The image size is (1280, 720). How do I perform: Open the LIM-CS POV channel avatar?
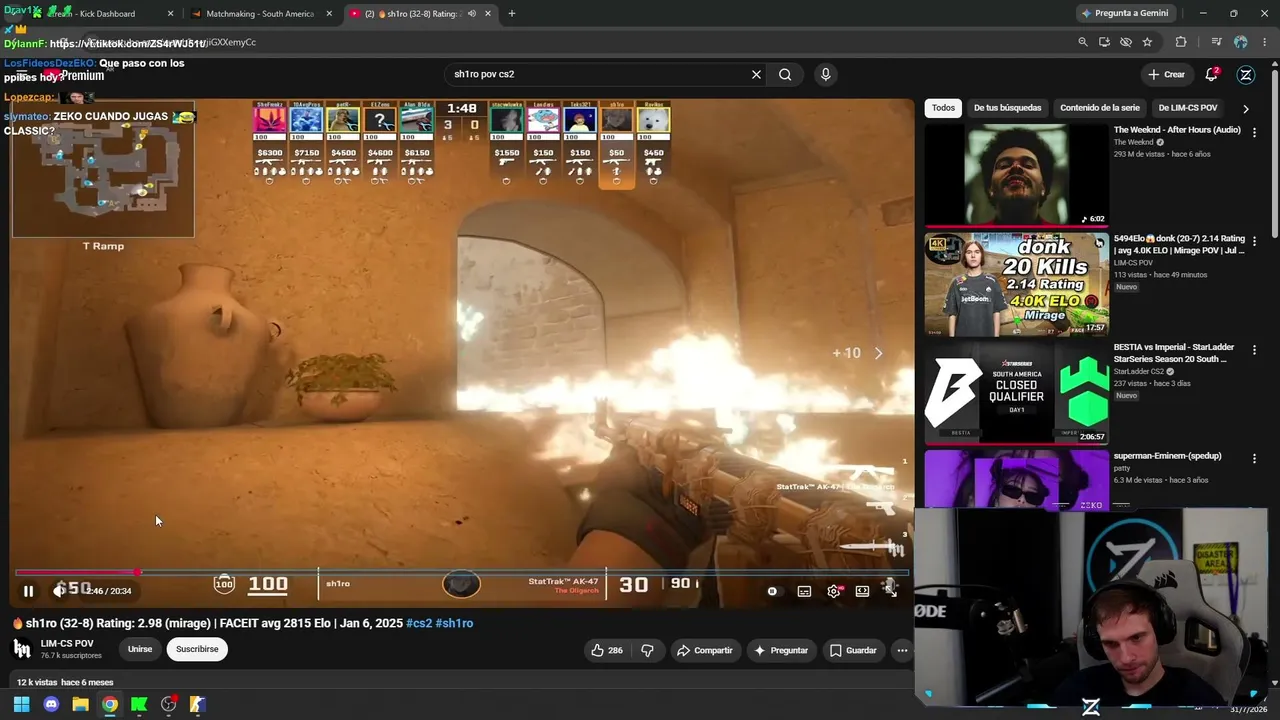click(22, 649)
